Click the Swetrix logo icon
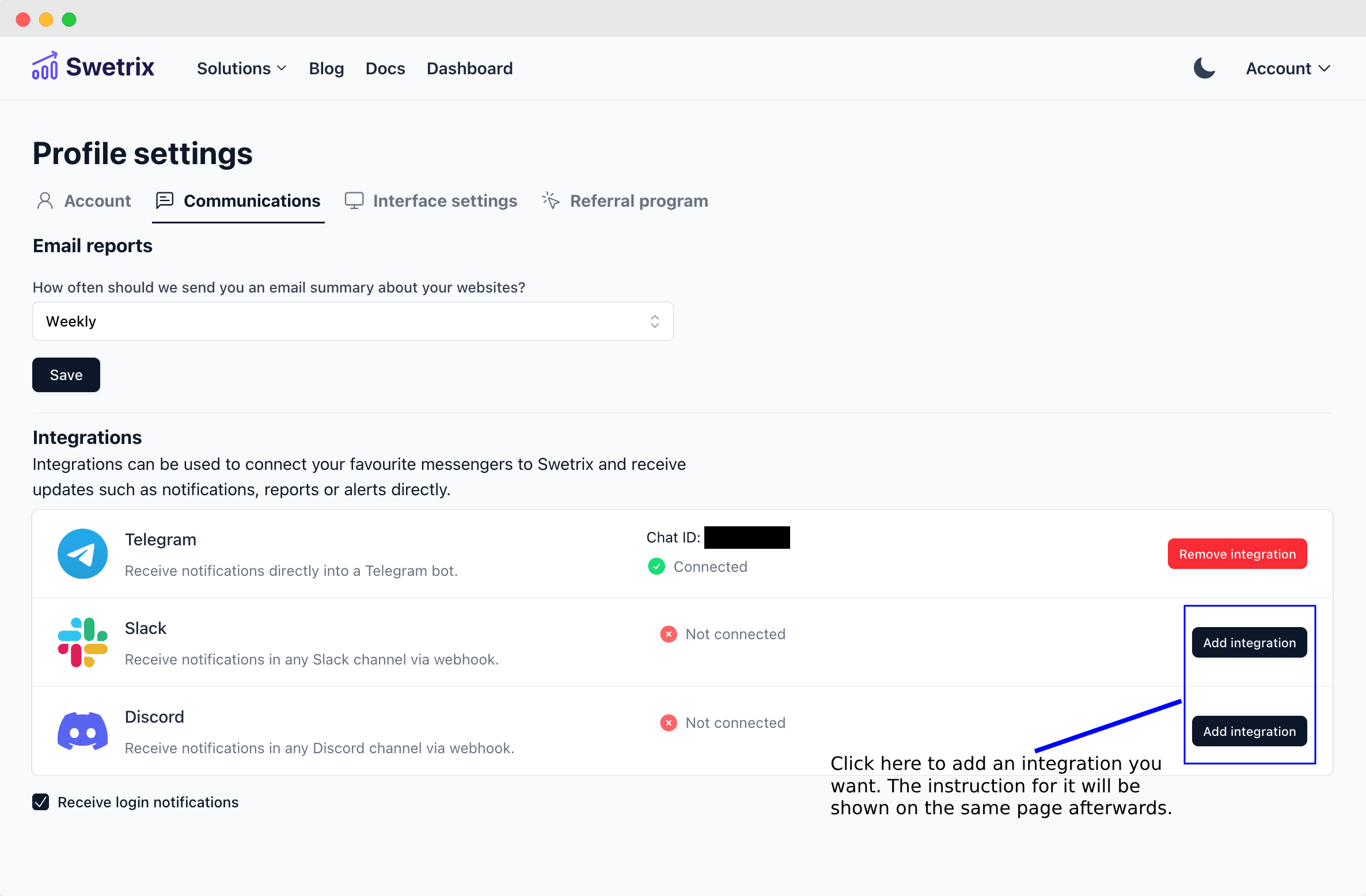This screenshot has width=1366, height=896. [45, 66]
